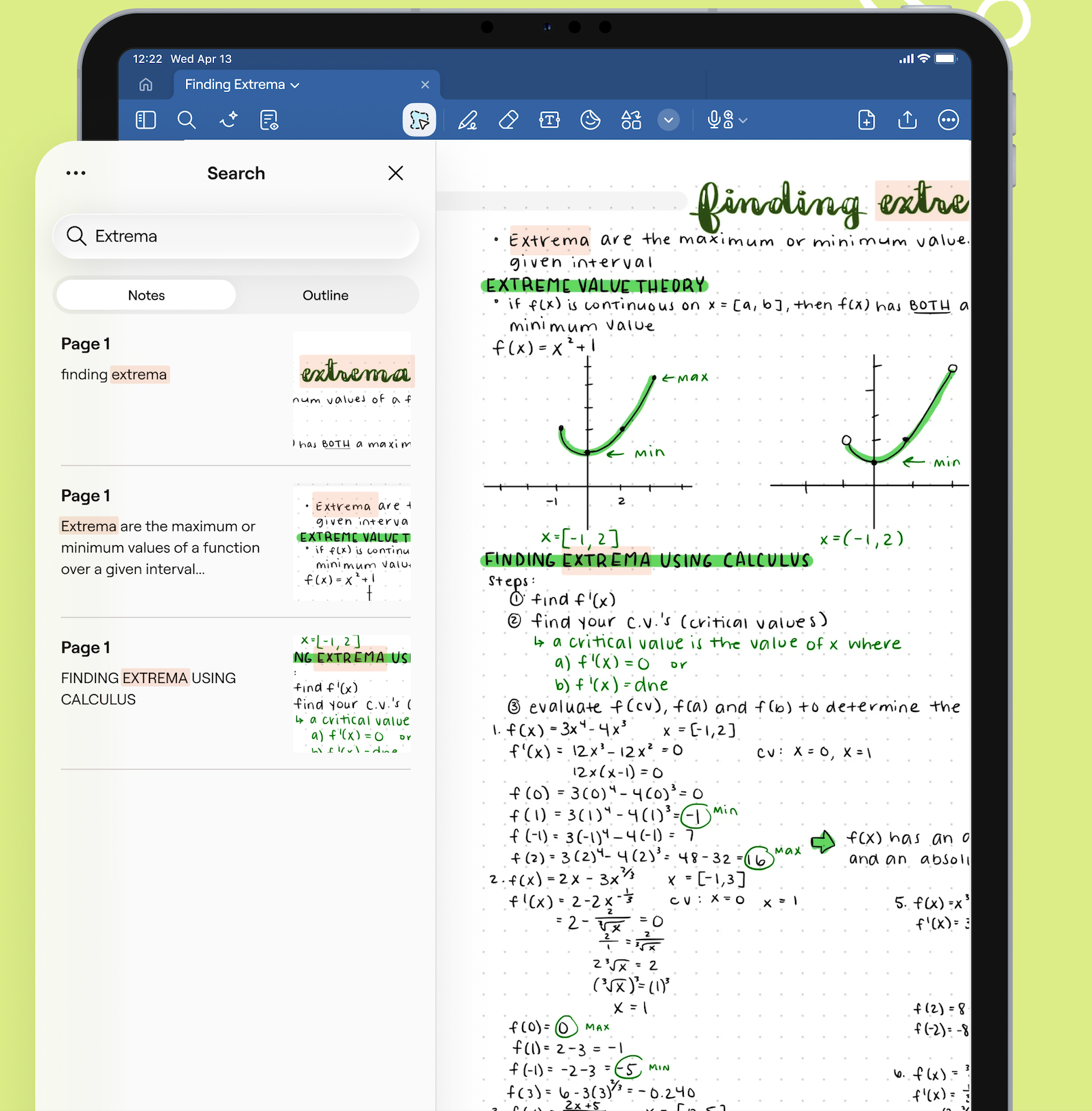This screenshot has width=1092, height=1111.
Task: Expand more tools with circled chevron
Action: 669,120
